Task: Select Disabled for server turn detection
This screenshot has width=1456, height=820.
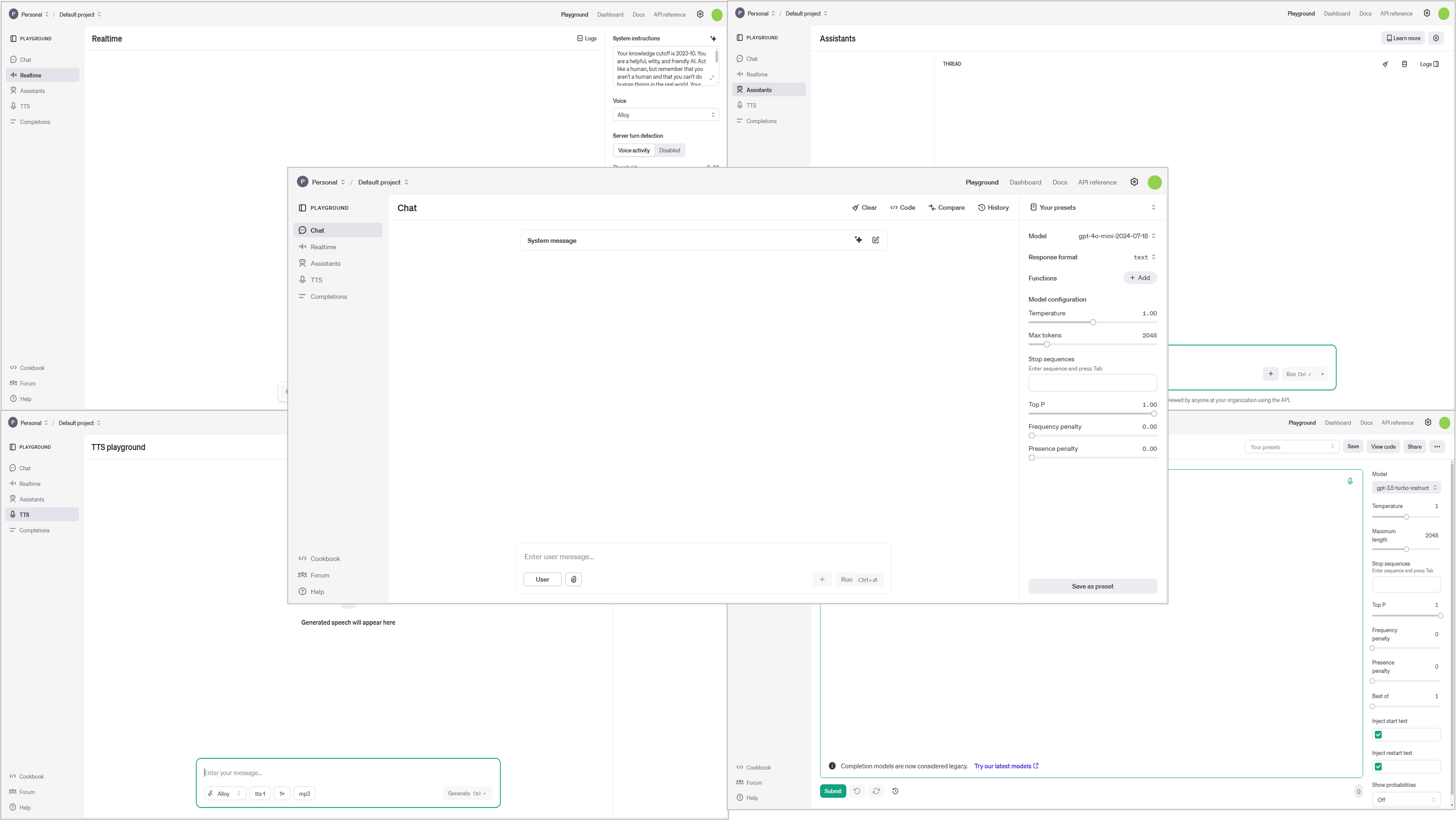Action: (669, 150)
